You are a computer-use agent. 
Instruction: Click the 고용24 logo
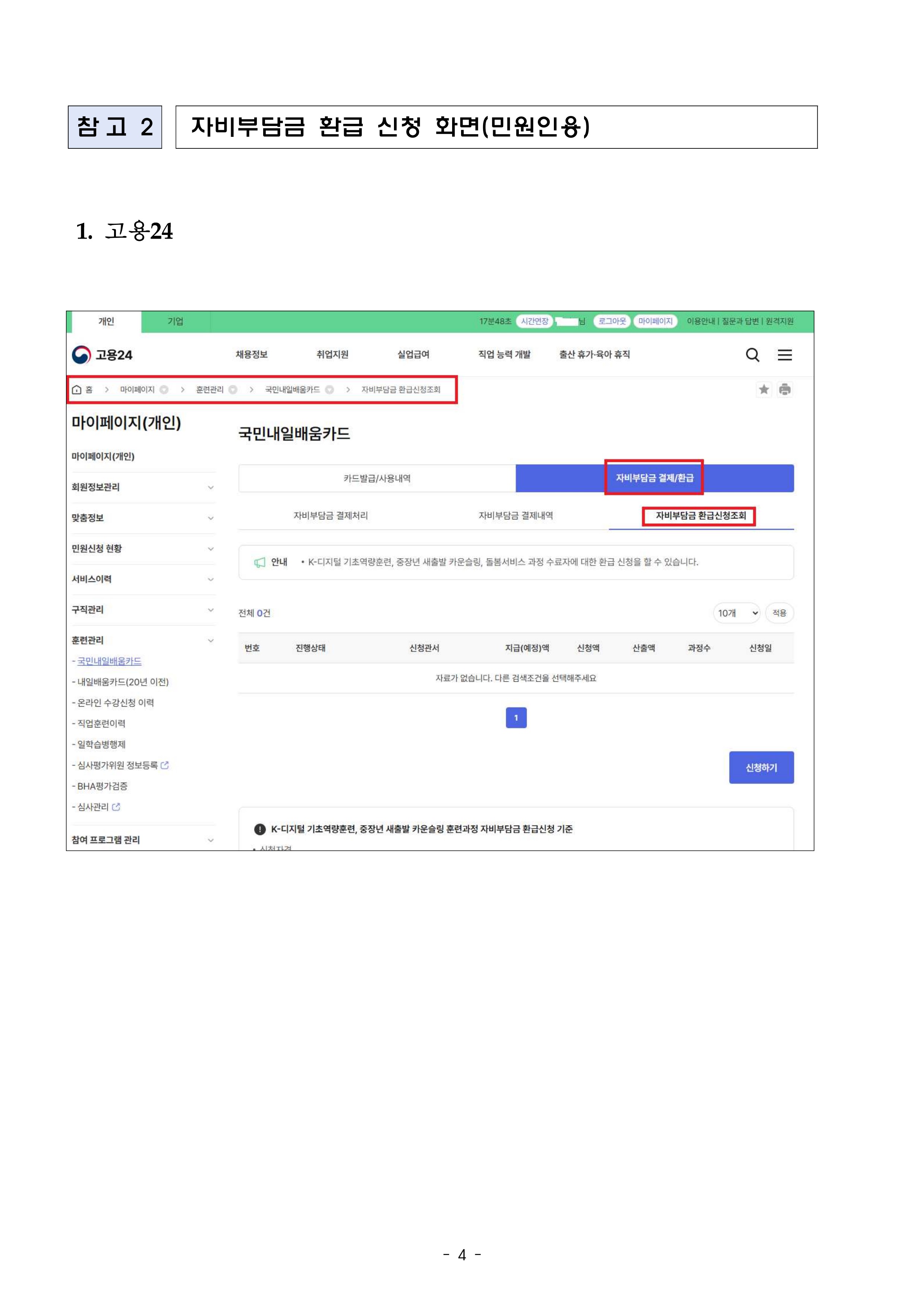click(103, 355)
